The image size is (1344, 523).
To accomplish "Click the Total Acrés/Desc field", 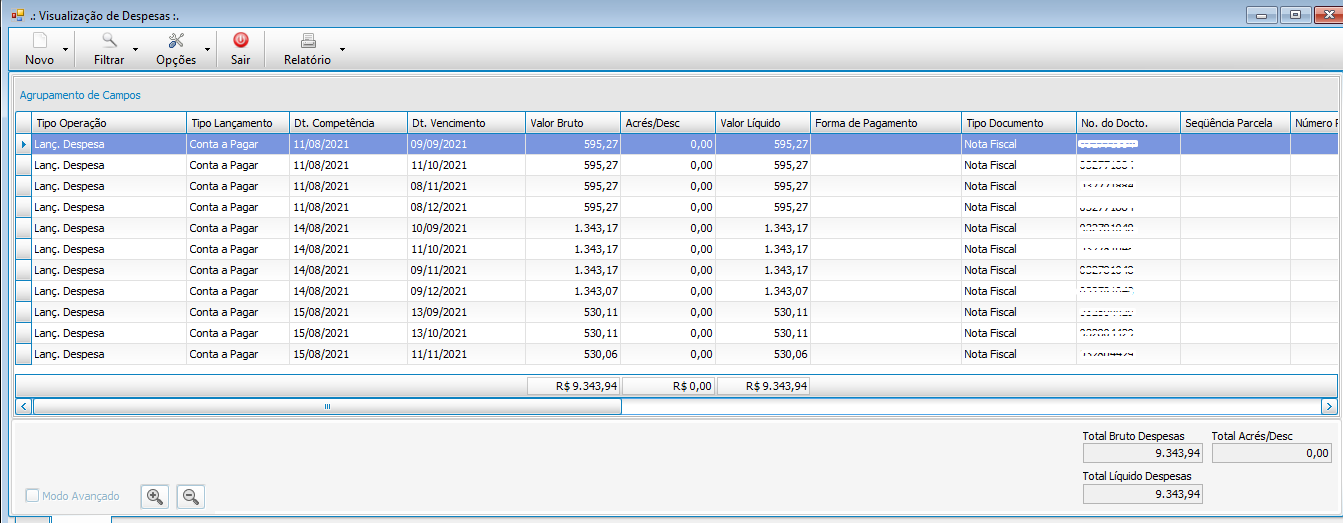I will (1271, 454).
